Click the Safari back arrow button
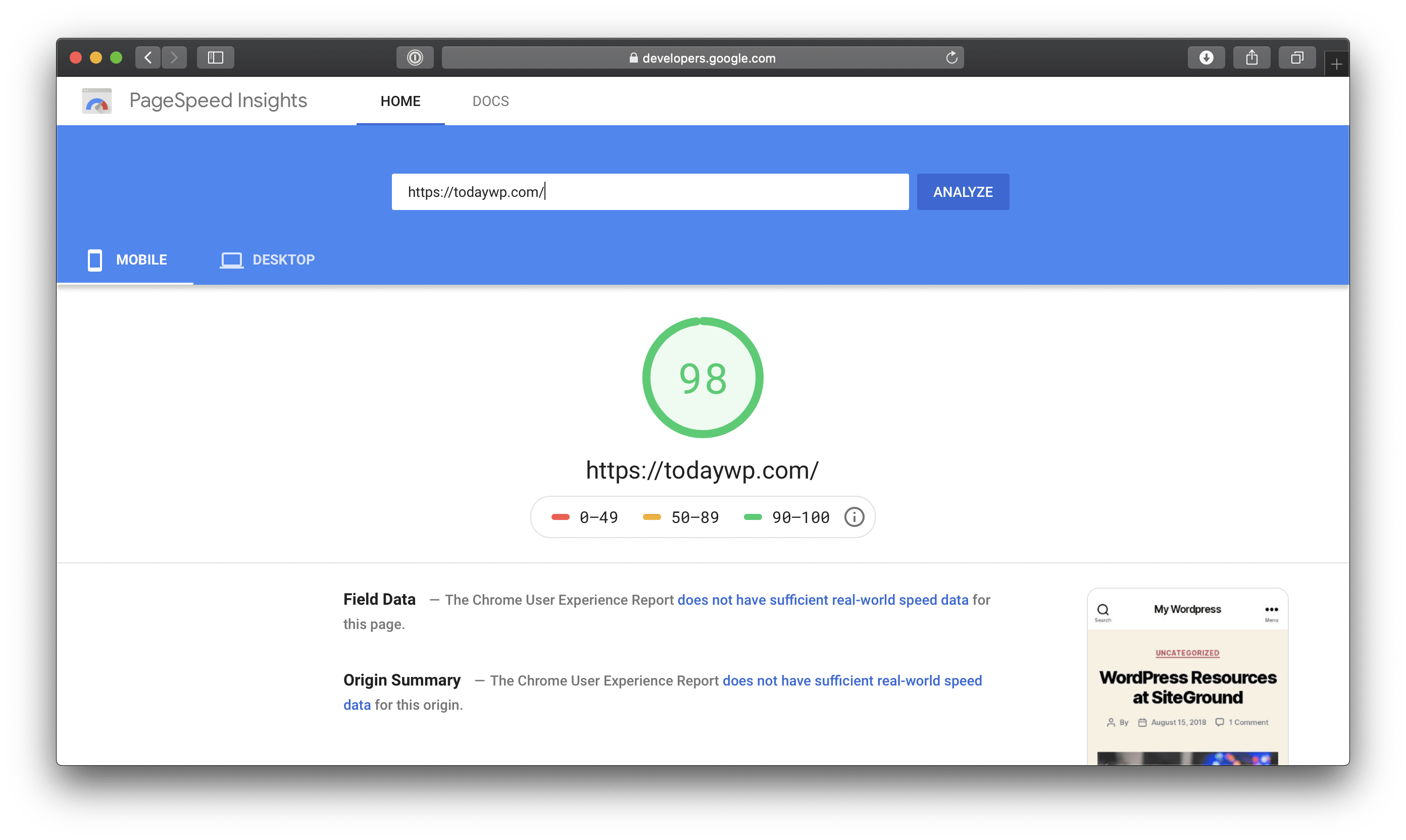 pyautogui.click(x=148, y=58)
